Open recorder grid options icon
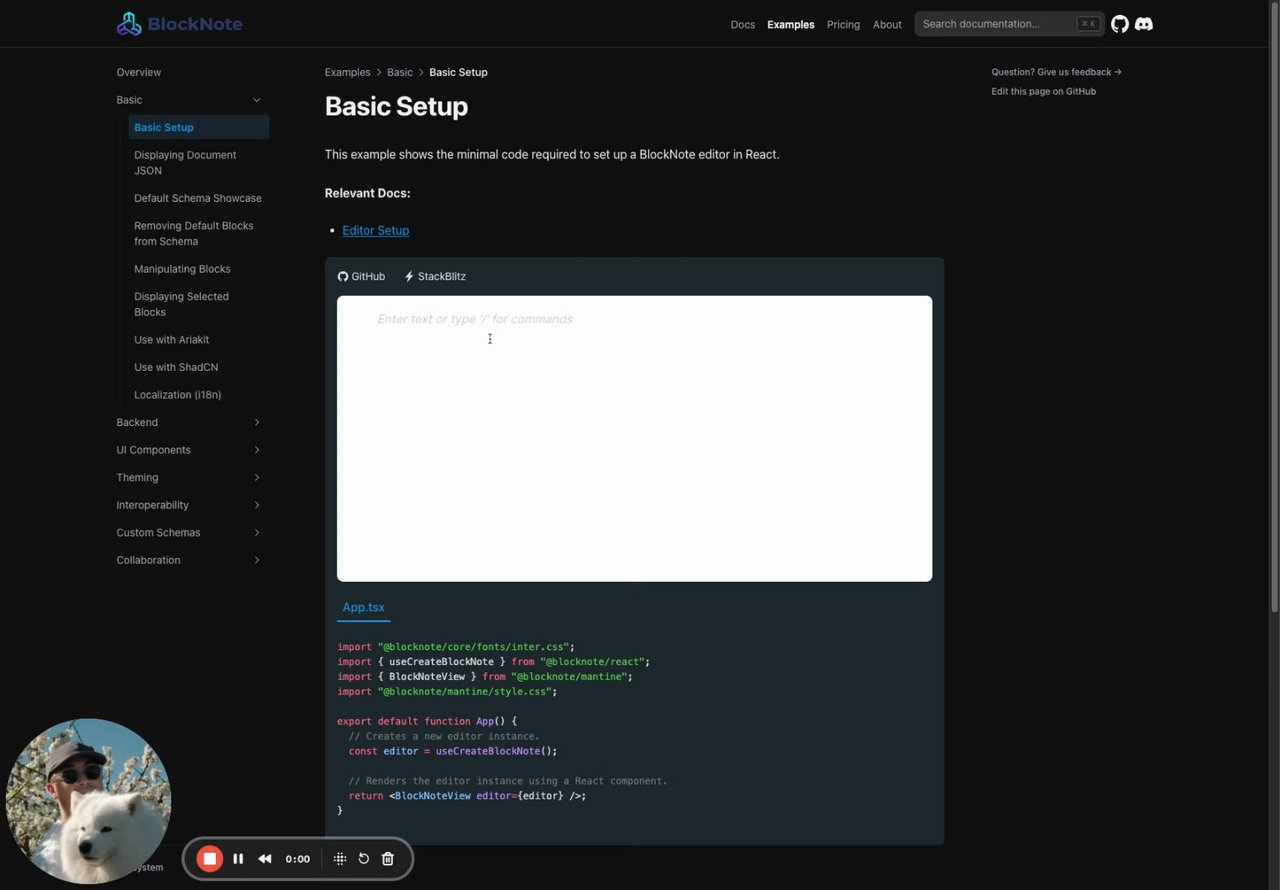This screenshot has height=890, width=1280. 340,858
